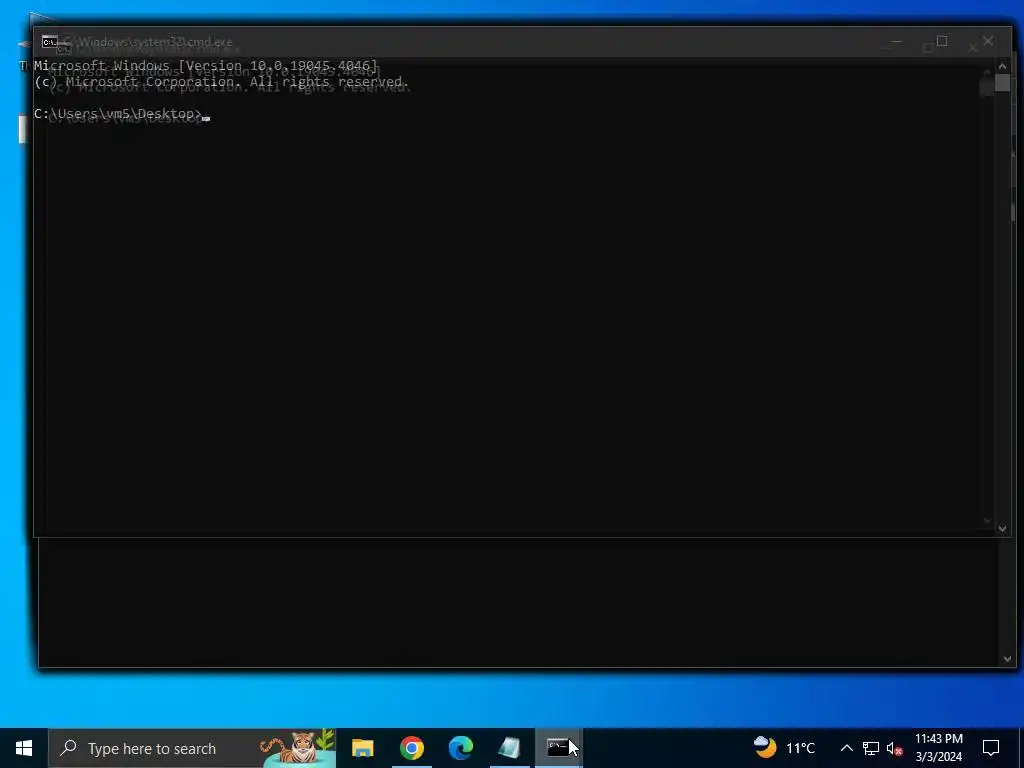The width and height of the screenshot is (1024, 768).
Task: Click the Command Prompt taskbar icon
Action: pyautogui.click(x=558, y=748)
